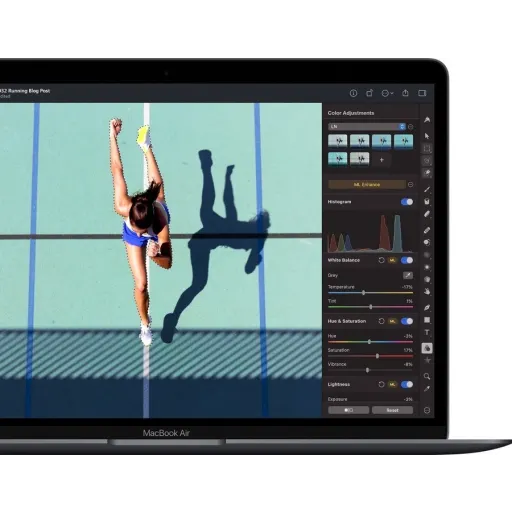Apply ML to White Balance
This screenshot has width=512, height=512.
click(392, 260)
